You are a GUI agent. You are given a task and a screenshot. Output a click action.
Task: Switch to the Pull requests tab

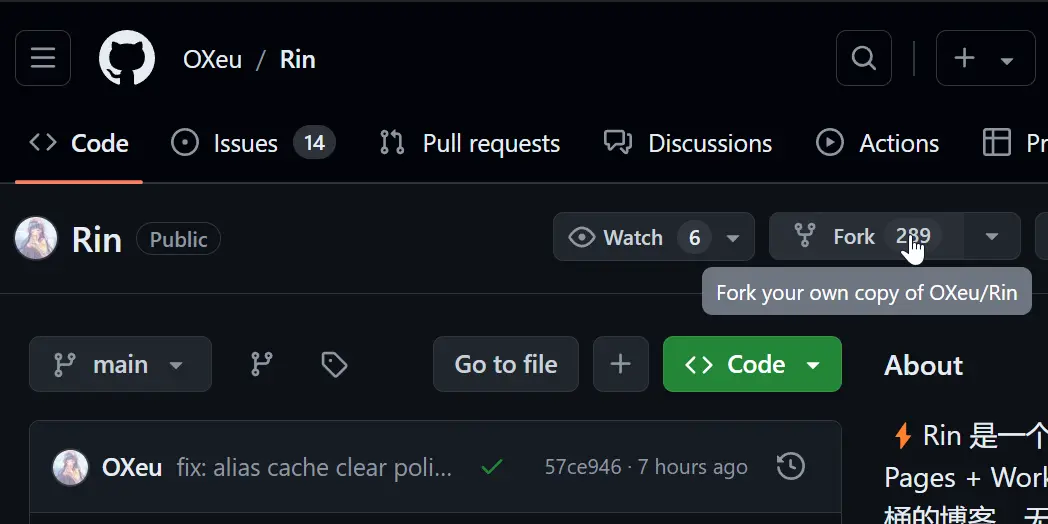coord(470,143)
